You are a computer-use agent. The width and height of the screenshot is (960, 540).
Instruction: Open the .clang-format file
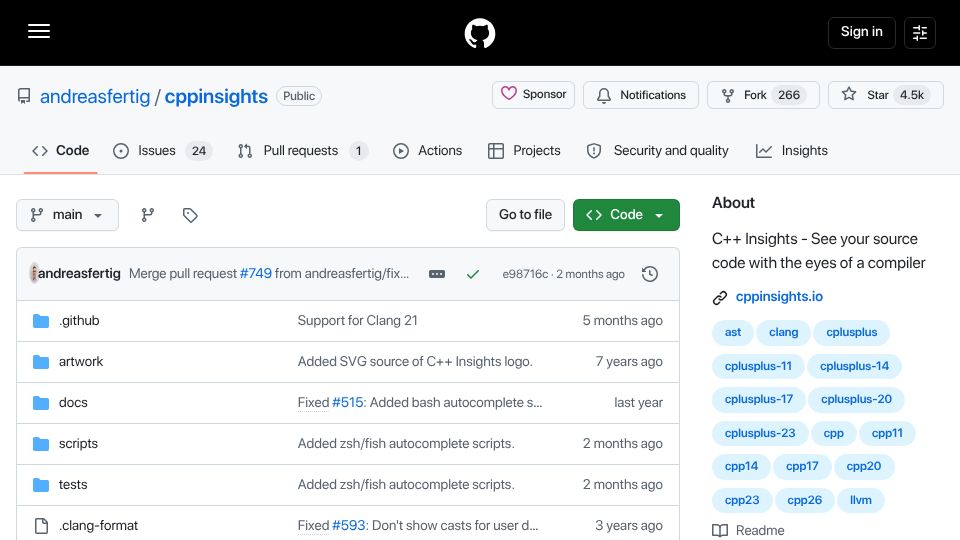click(x=99, y=526)
